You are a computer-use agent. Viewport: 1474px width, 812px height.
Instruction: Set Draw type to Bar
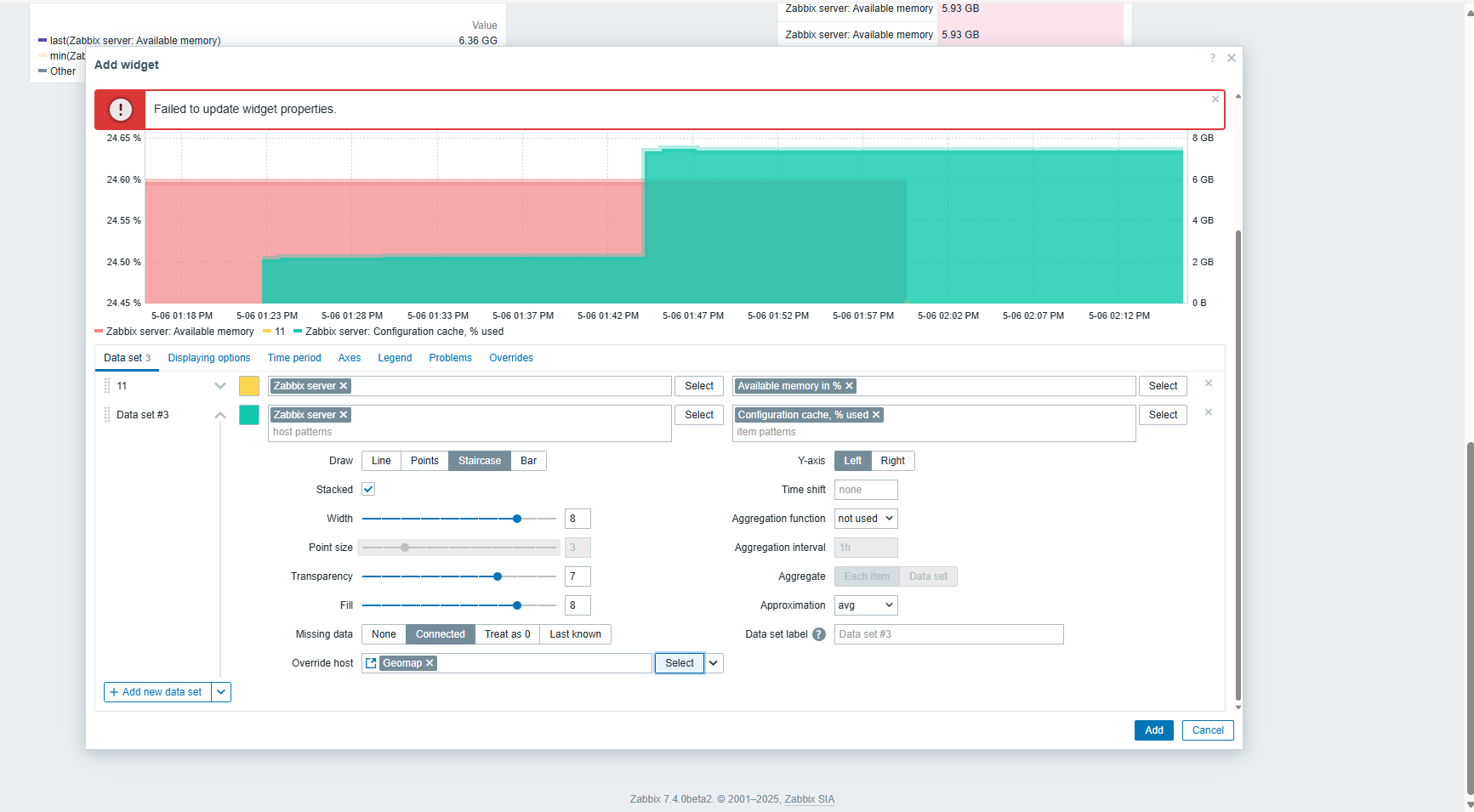[528, 461]
